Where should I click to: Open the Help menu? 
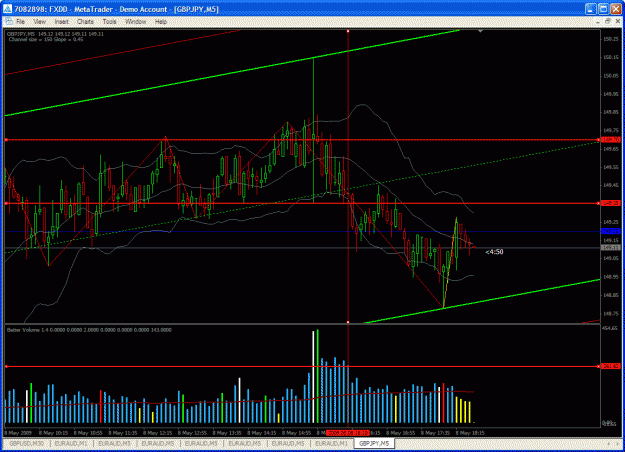(x=161, y=22)
